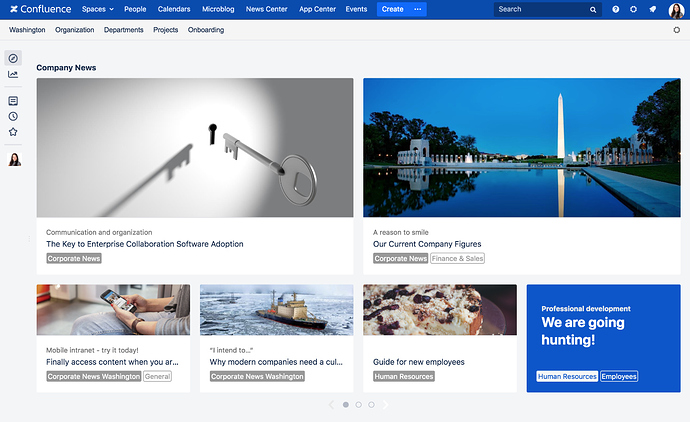Expand the Spaces dropdown menu

[x=97, y=9]
